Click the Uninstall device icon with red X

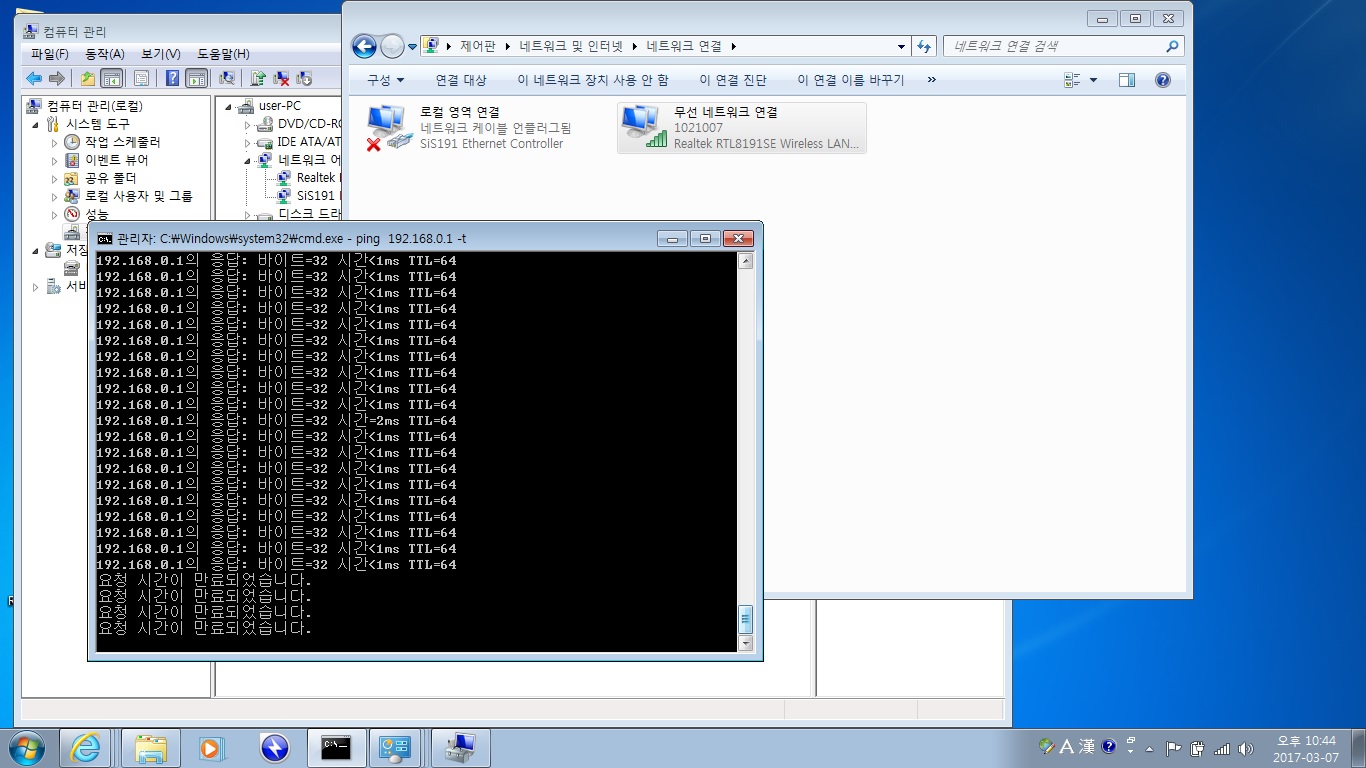pyautogui.click(x=281, y=78)
